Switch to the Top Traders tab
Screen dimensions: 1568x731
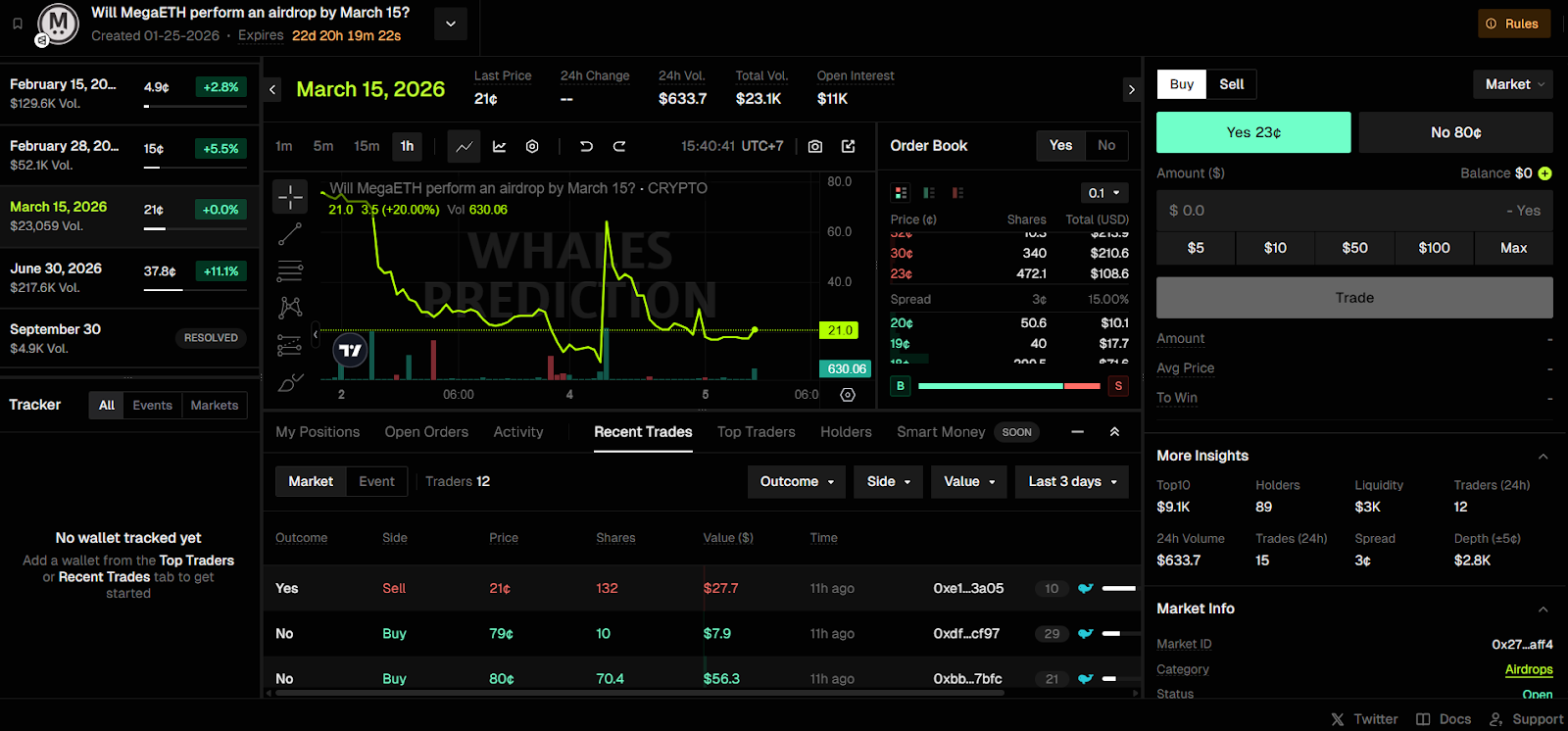(756, 432)
